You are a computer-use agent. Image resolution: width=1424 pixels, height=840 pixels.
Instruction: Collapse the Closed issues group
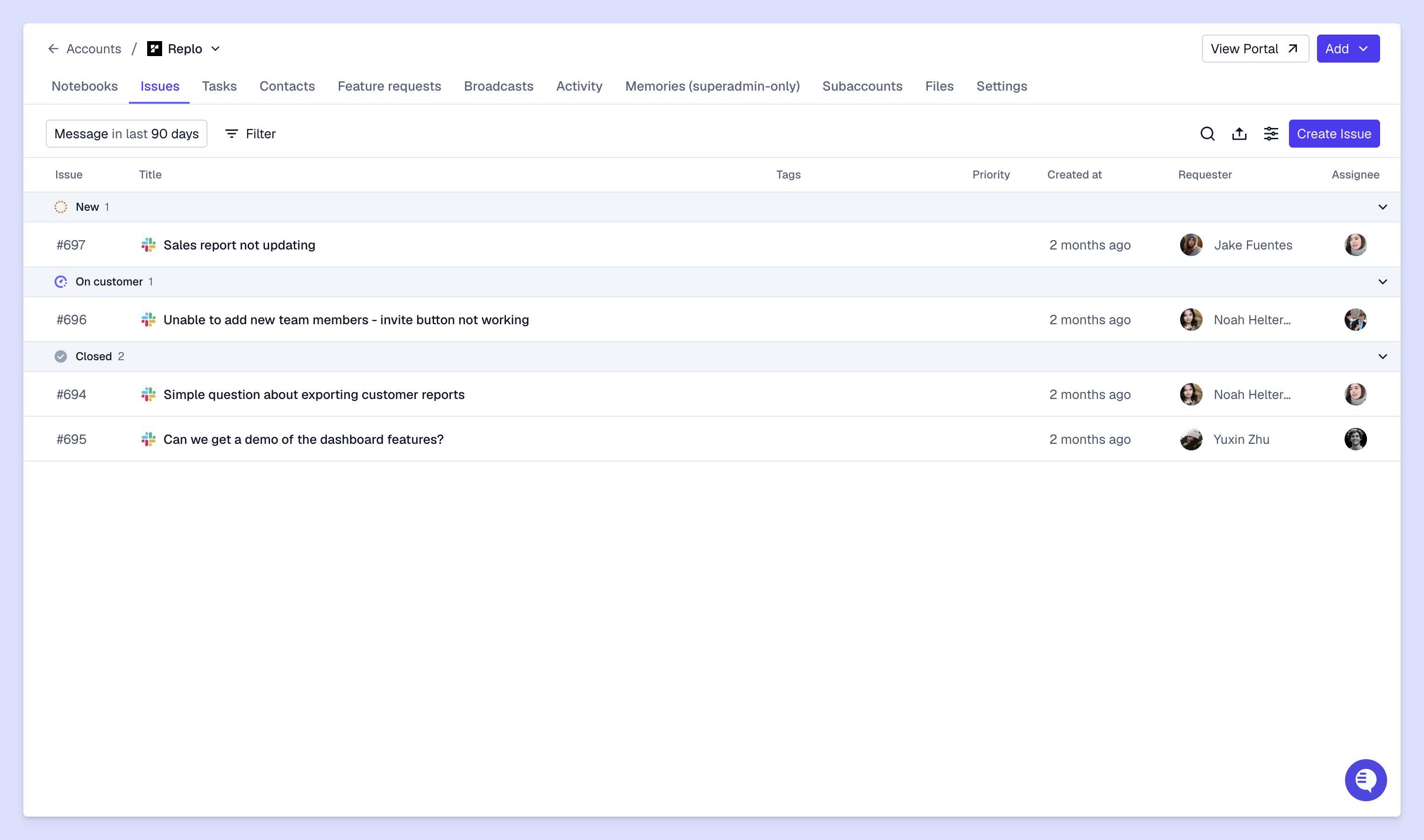click(1382, 356)
